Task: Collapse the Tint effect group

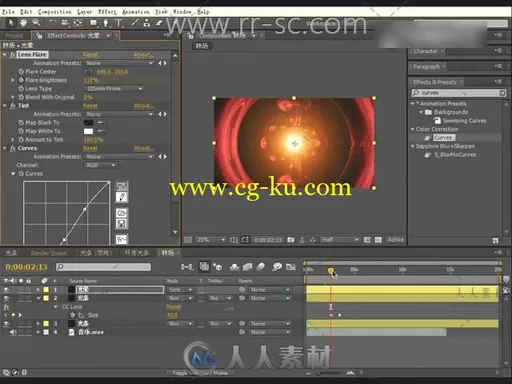Action: (x=5, y=106)
